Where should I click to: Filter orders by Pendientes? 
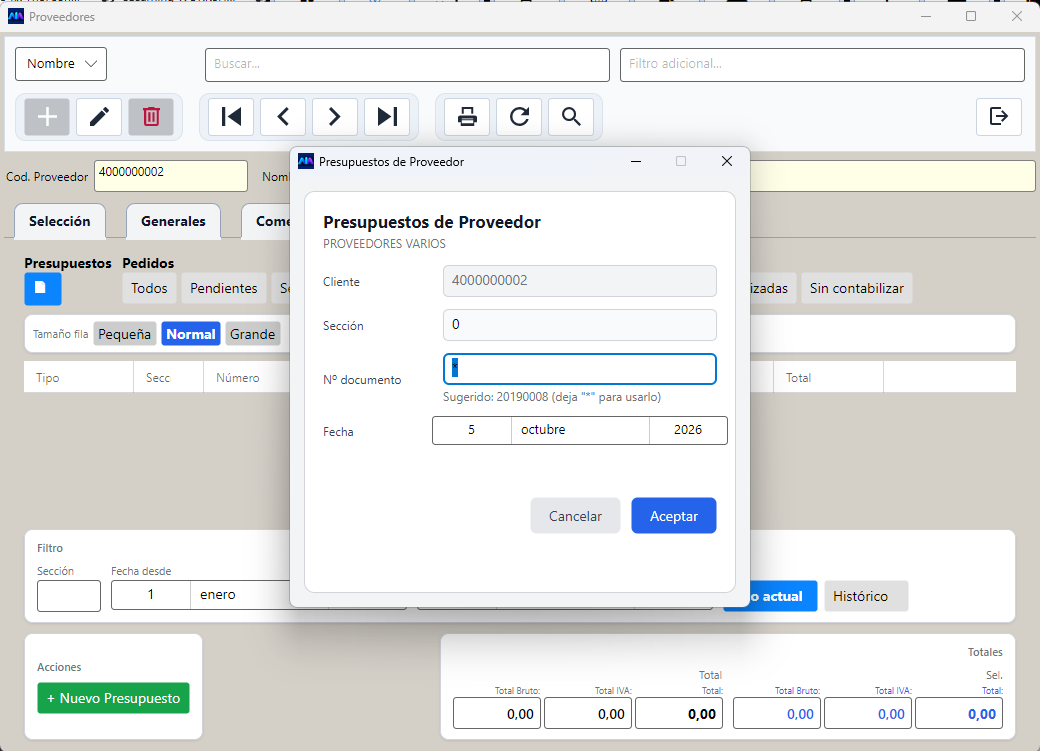tap(224, 288)
